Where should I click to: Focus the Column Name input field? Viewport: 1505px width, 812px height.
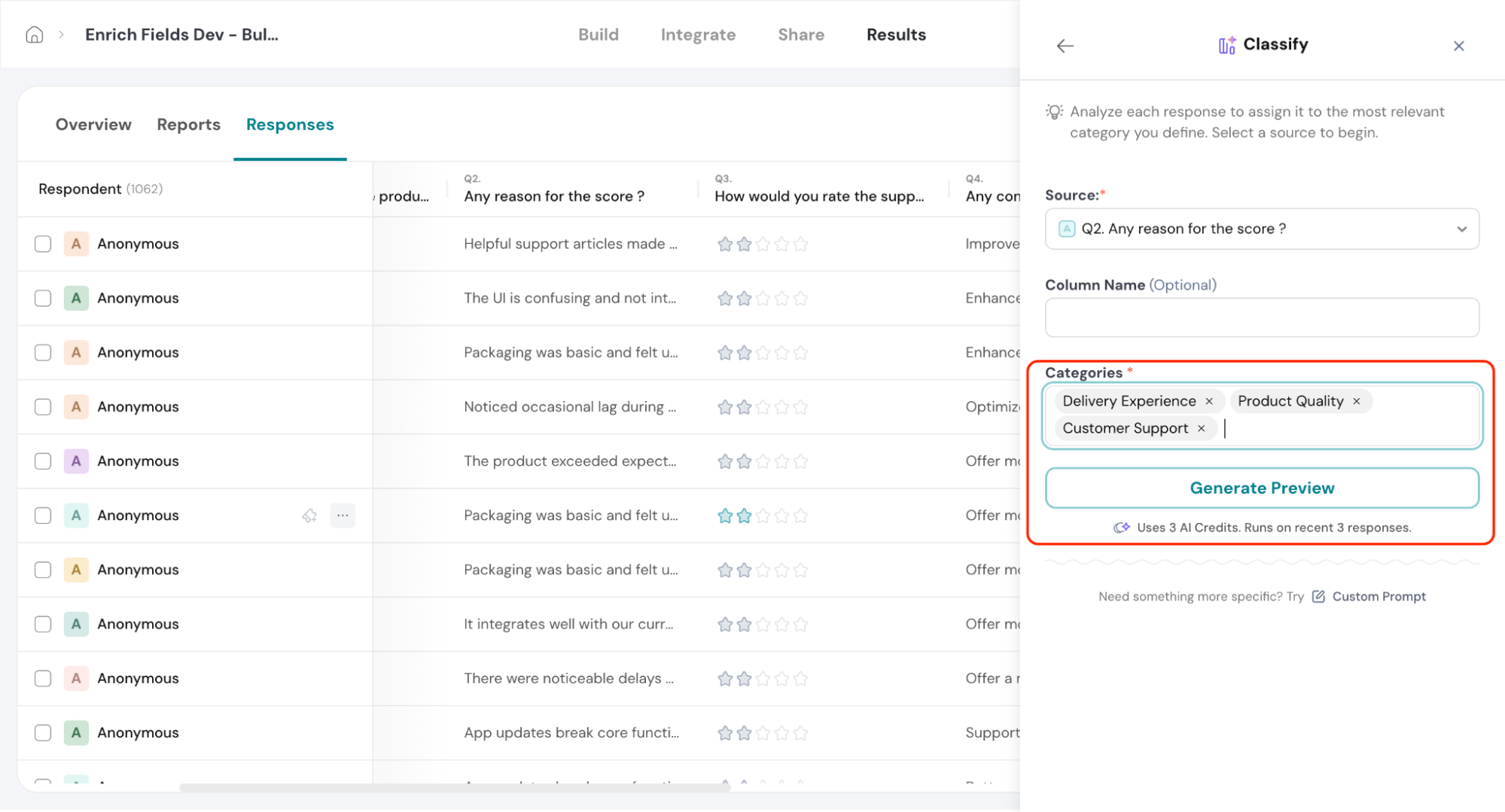[1262, 318]
